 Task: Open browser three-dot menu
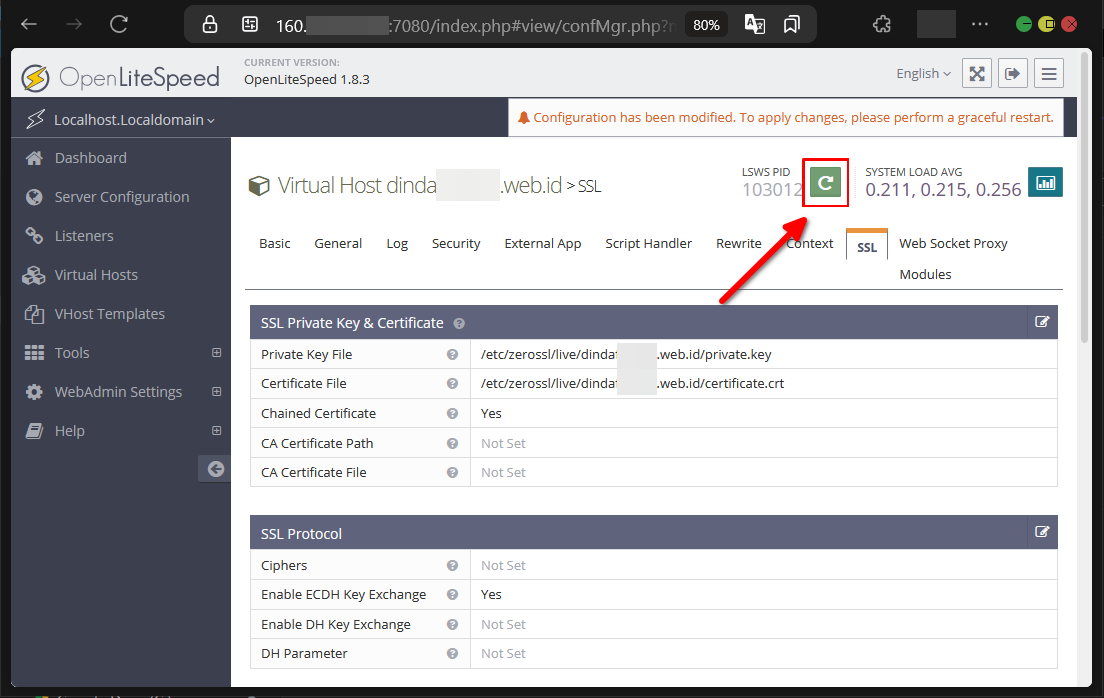pos(979,25)
